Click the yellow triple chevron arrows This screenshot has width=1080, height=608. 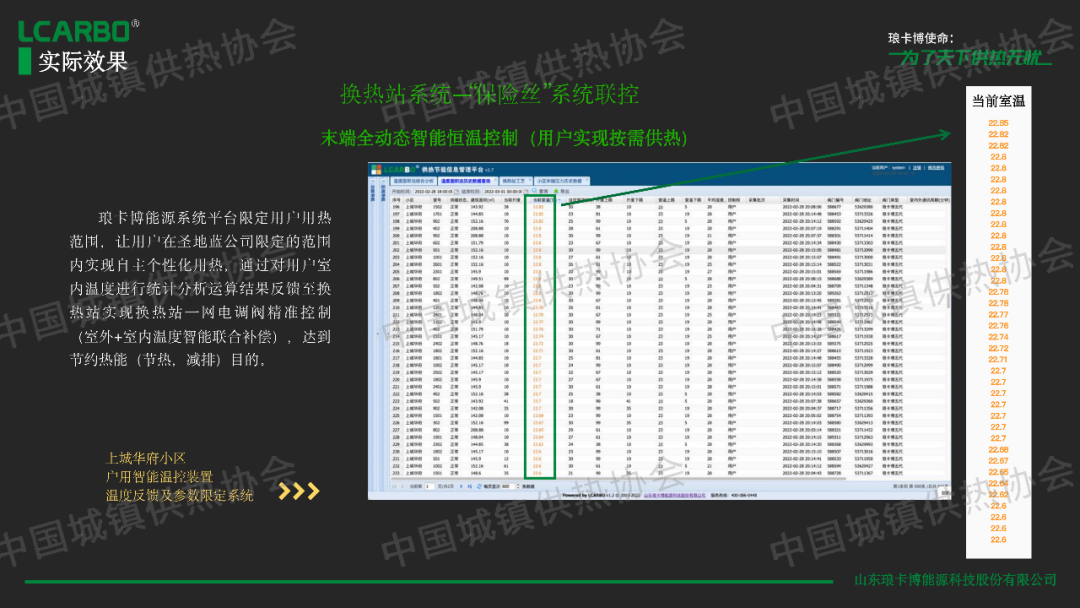click(298, 491)
